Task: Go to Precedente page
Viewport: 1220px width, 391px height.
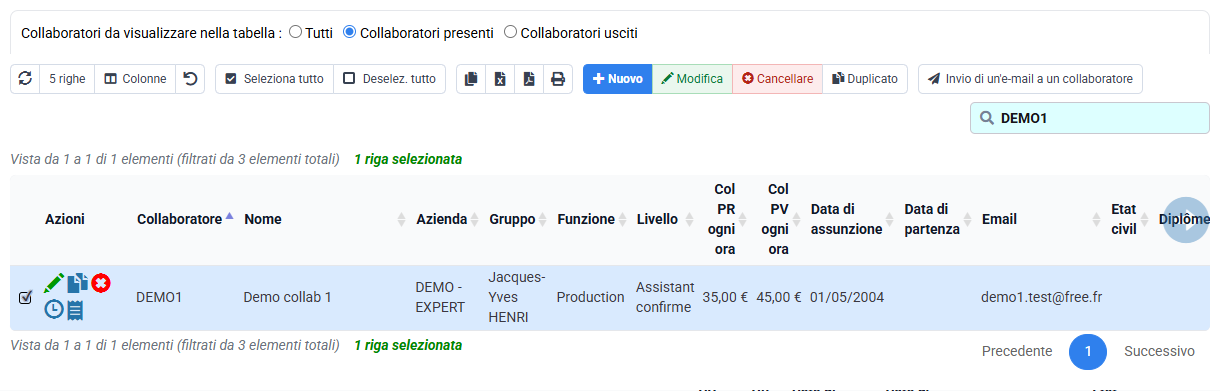Action: [1017, 351]
